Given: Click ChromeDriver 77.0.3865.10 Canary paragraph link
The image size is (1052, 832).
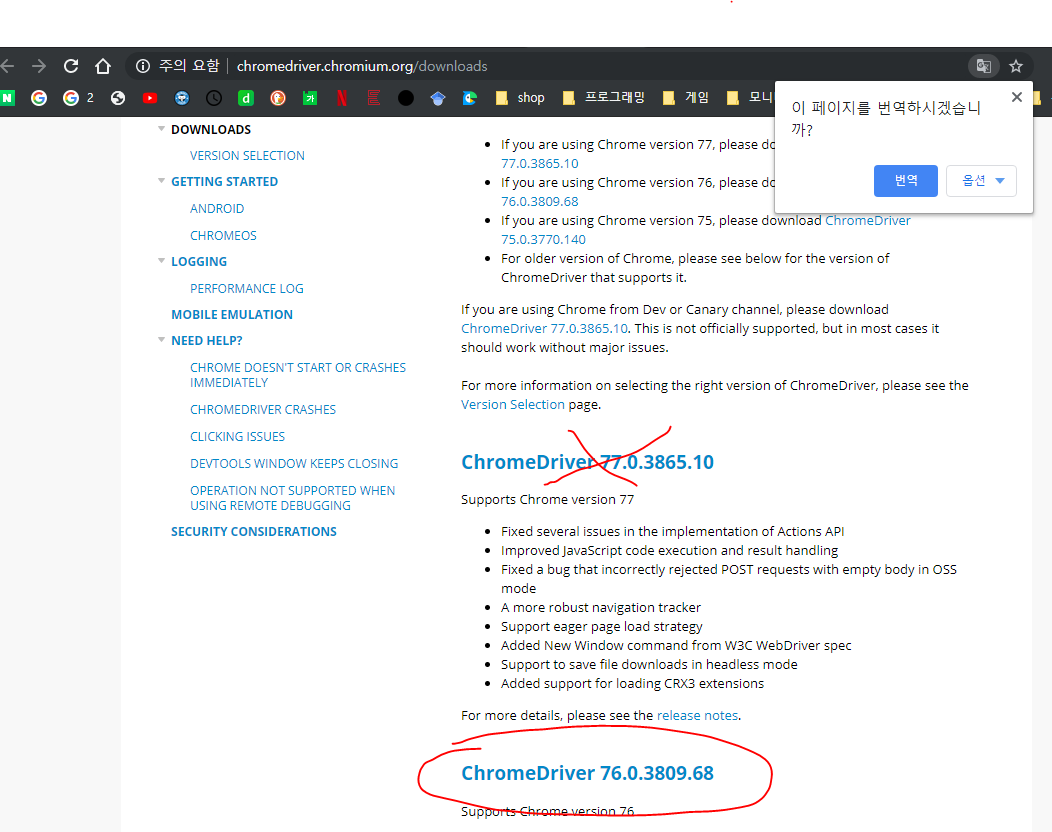Looking at the screenshot, I should (x=544, y=329).
